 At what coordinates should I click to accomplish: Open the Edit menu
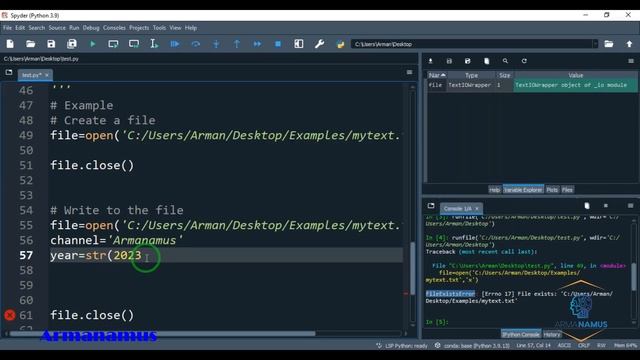(20, 28)
